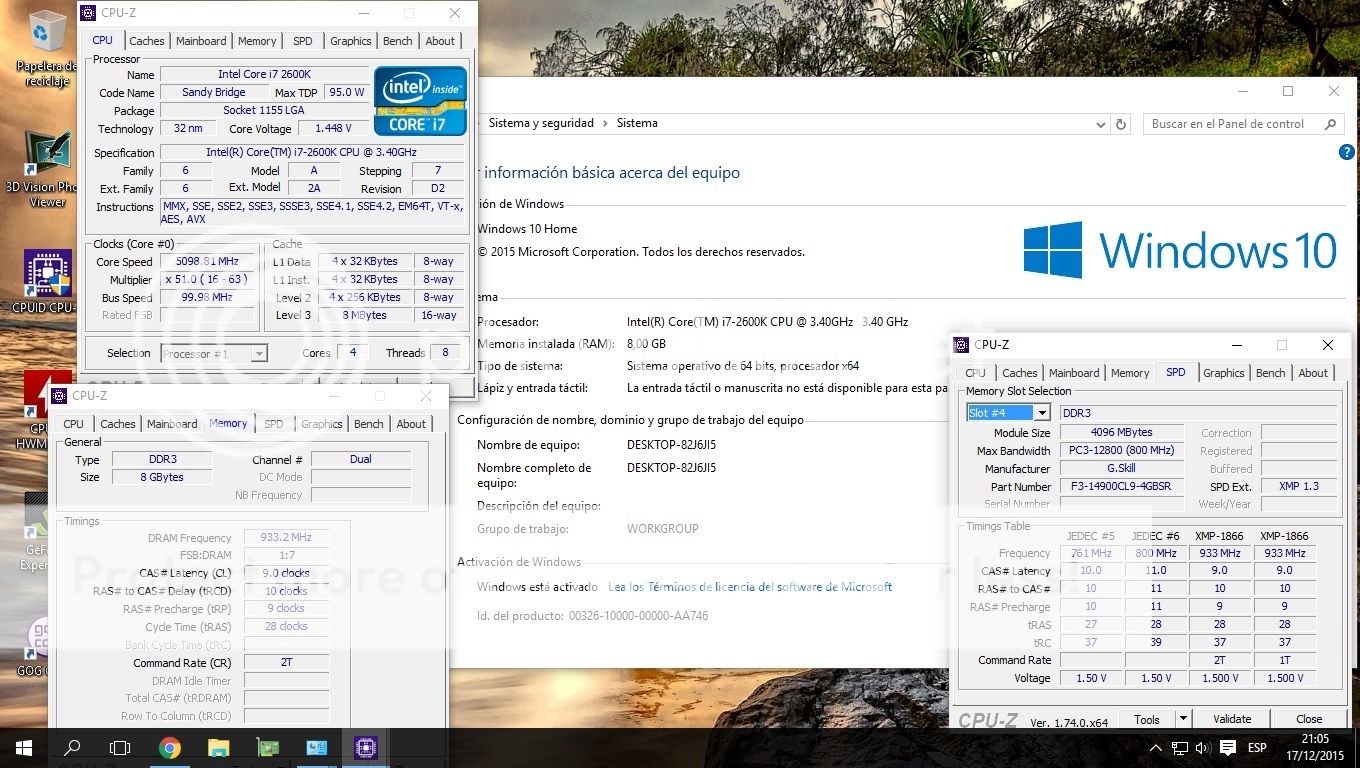
Task: Click the Validate button in CPU-Z
Action: tap(1232, 719)
